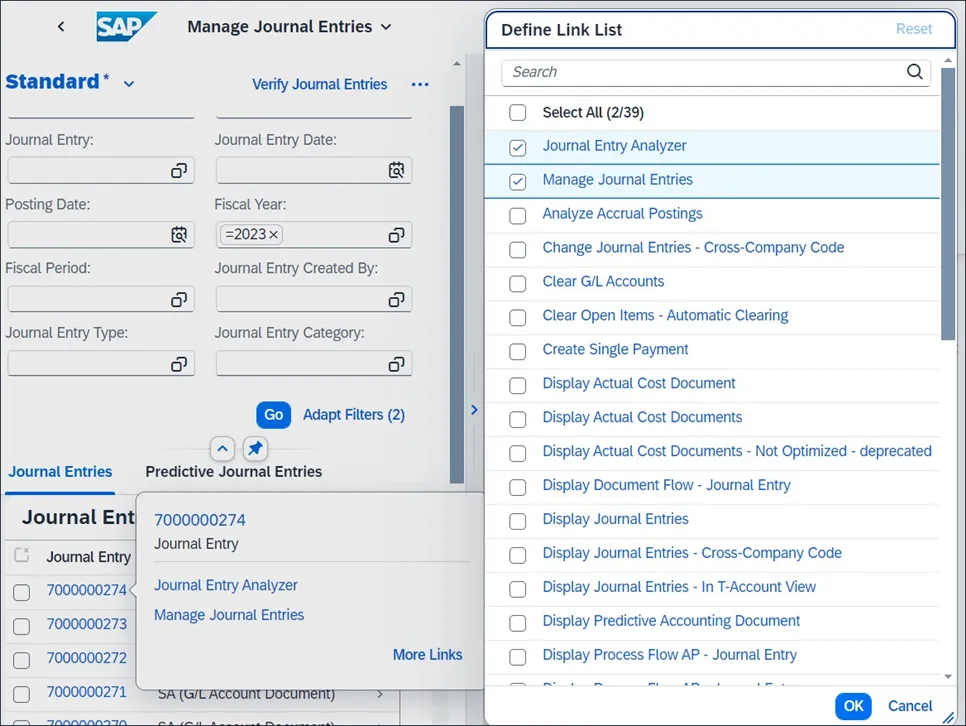Uncheck Manage Journal Entries checkbox in list
Screen dimensions: 966x726
(518, 181)
